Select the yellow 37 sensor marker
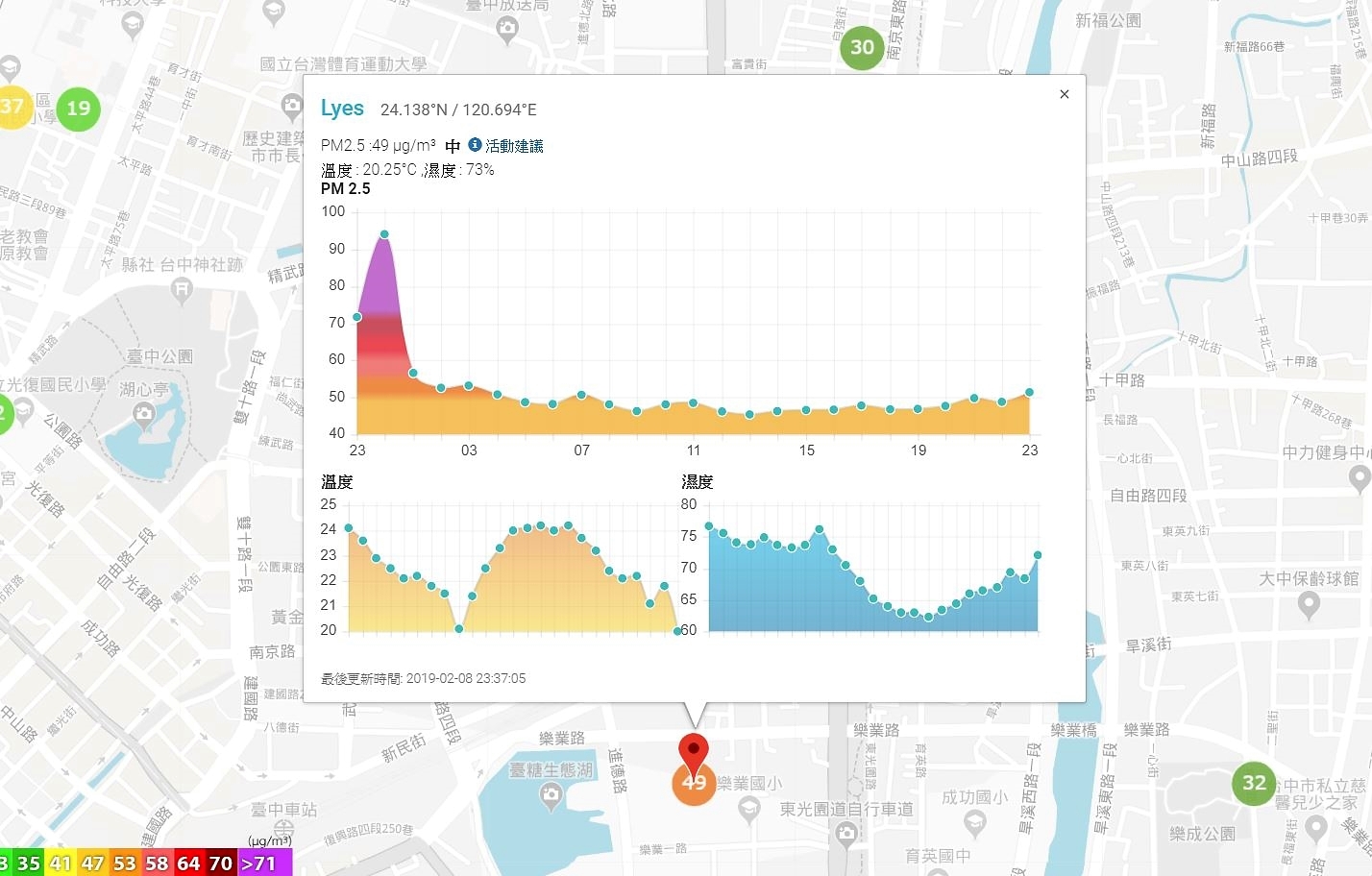Viewport: 1372px width, 876px height. click(12, 107)
